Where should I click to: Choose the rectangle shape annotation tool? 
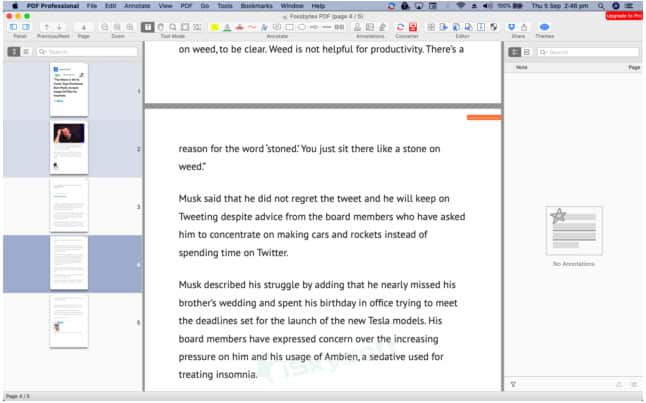tap(290, 27)
